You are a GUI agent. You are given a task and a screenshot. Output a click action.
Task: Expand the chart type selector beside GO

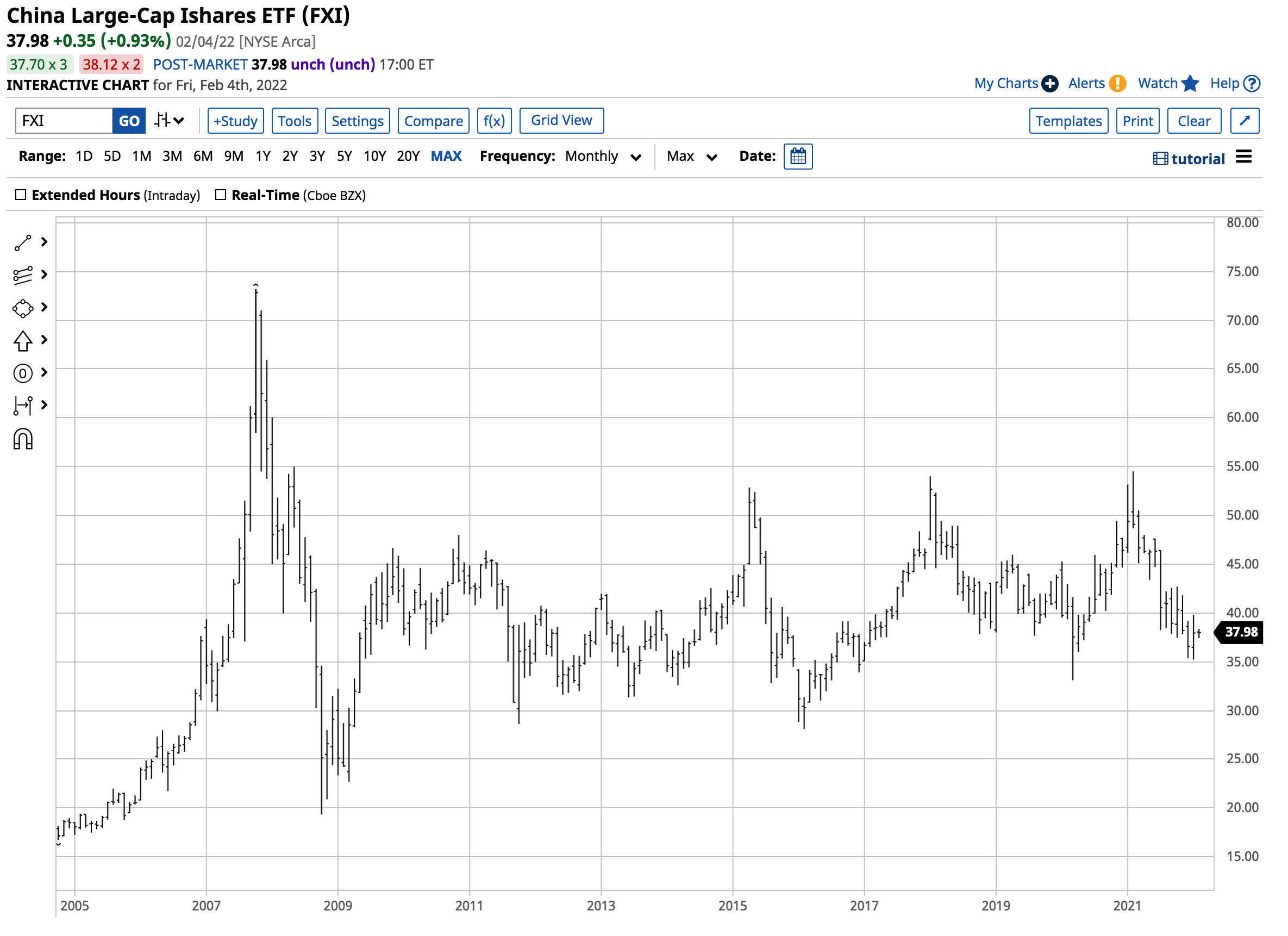tap(169, 121)
